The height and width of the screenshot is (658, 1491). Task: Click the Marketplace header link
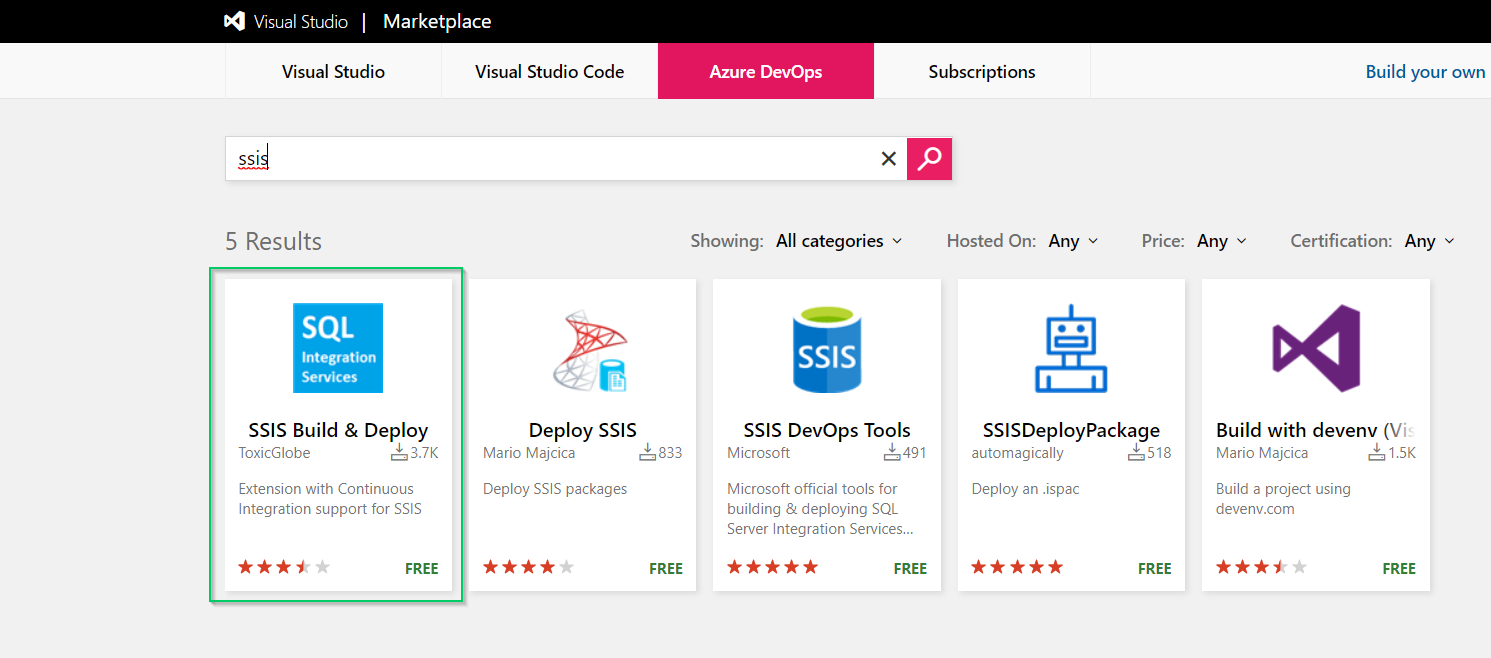click(x=437, y=21)
